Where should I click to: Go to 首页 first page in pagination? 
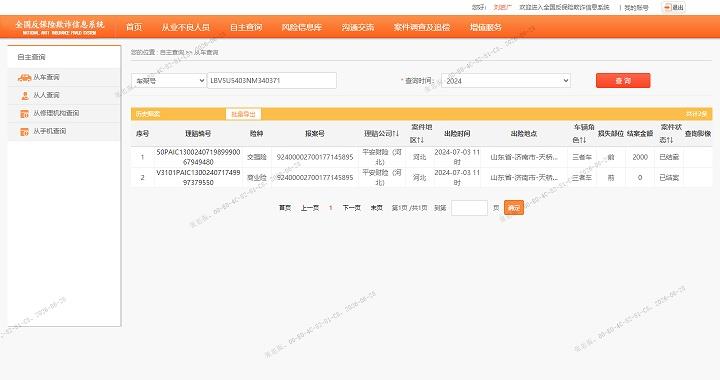pyautogui.click(x=285, y=208)
